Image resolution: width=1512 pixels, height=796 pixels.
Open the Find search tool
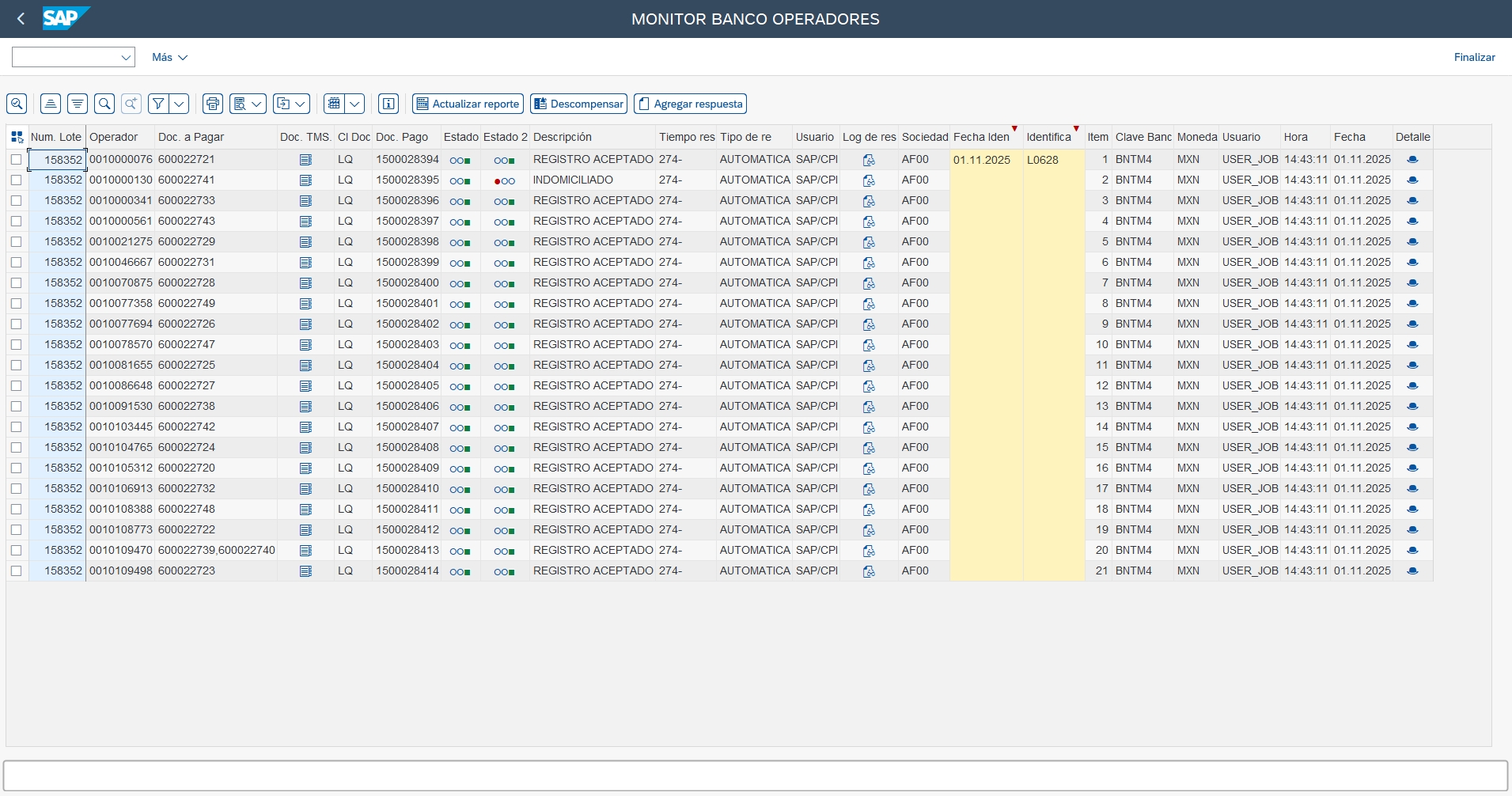click(x=104, y=104)
